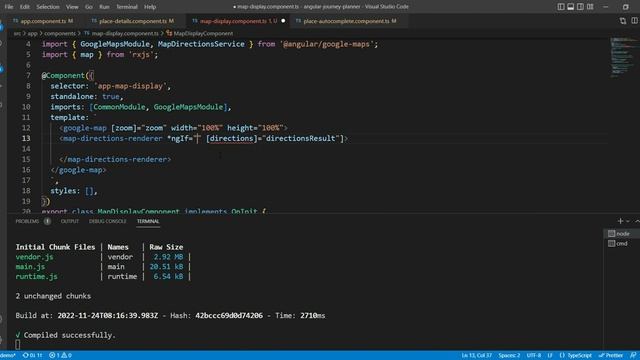Click the Prettier status item

[x=611, y=356]
